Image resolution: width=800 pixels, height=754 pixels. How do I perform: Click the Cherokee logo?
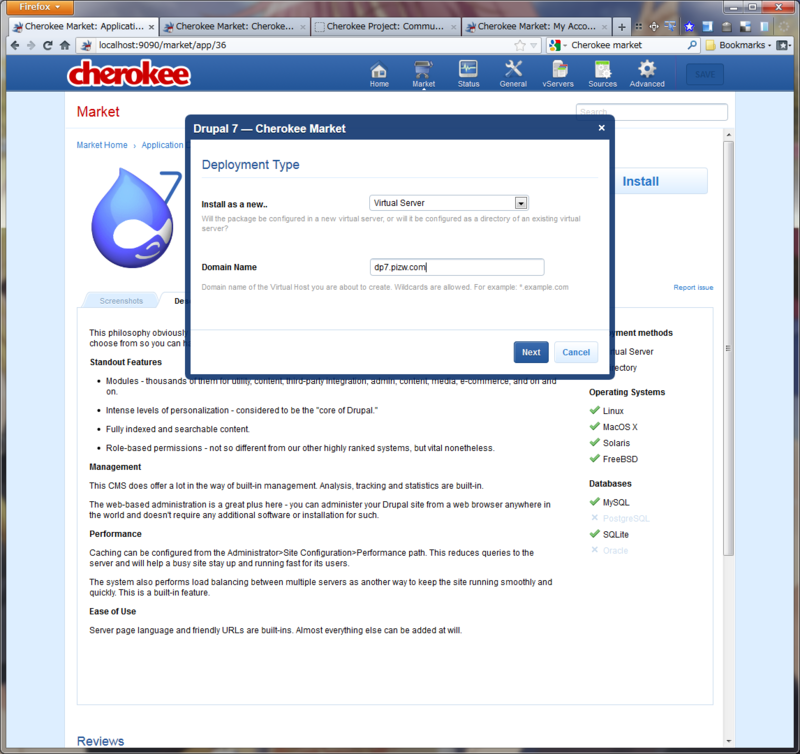129,73
